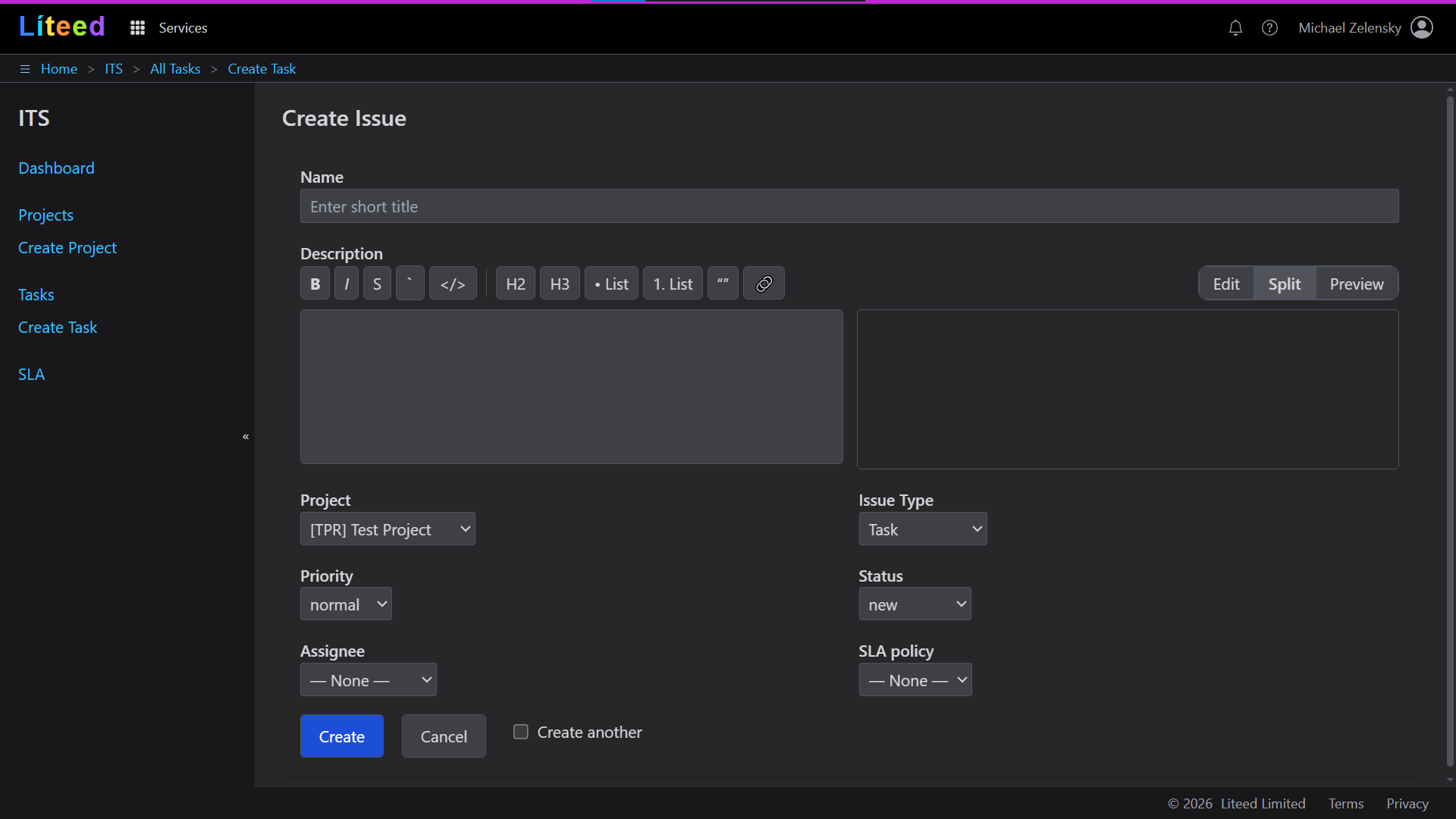Insert H2 heading in description
The height and width of the screenshot is (819, 1456).
click(515, 284)
